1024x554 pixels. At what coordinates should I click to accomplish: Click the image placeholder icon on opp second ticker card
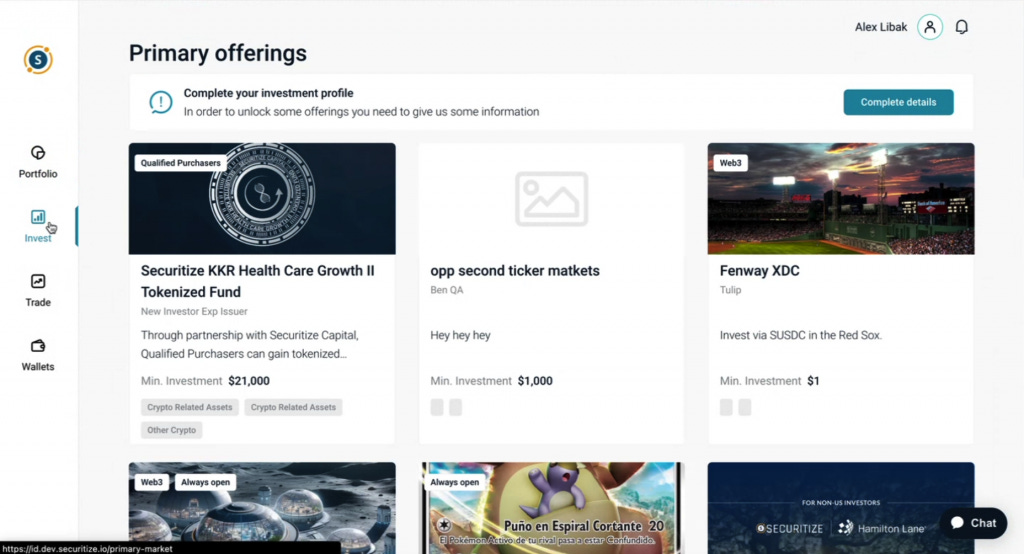point(551,199)
